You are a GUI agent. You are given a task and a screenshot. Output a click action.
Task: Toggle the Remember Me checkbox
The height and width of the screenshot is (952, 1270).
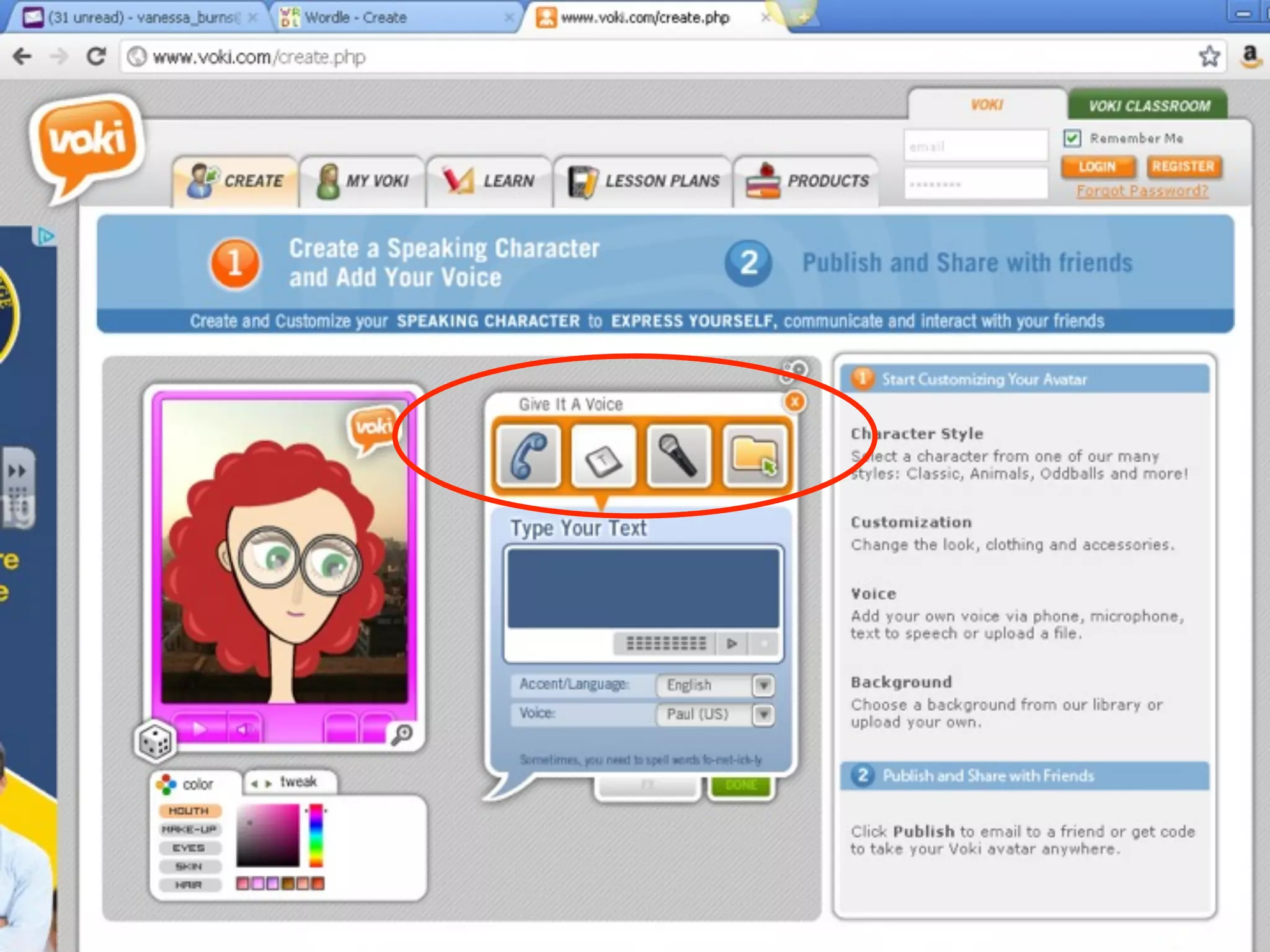click(1072, 138)
